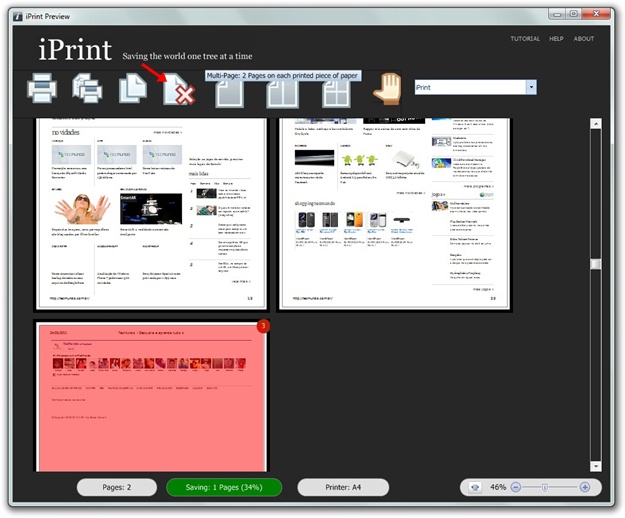Select the red highlighted page 3 thumbnail

[x=151, y=397]
